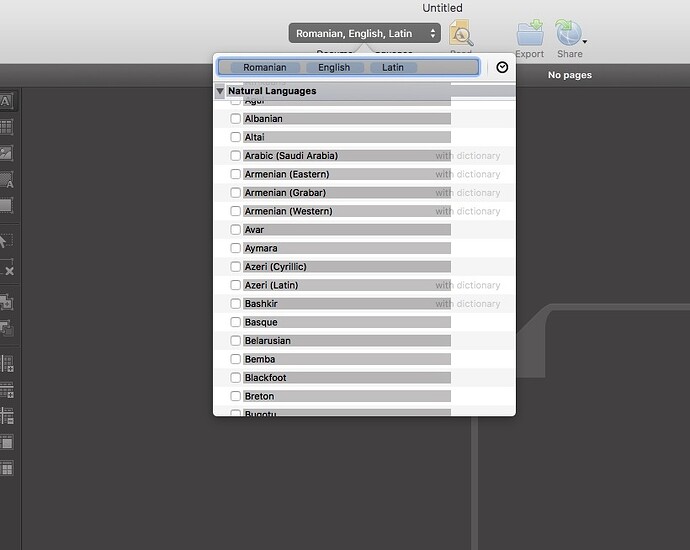Click the Export folder icon

point(530,33)
